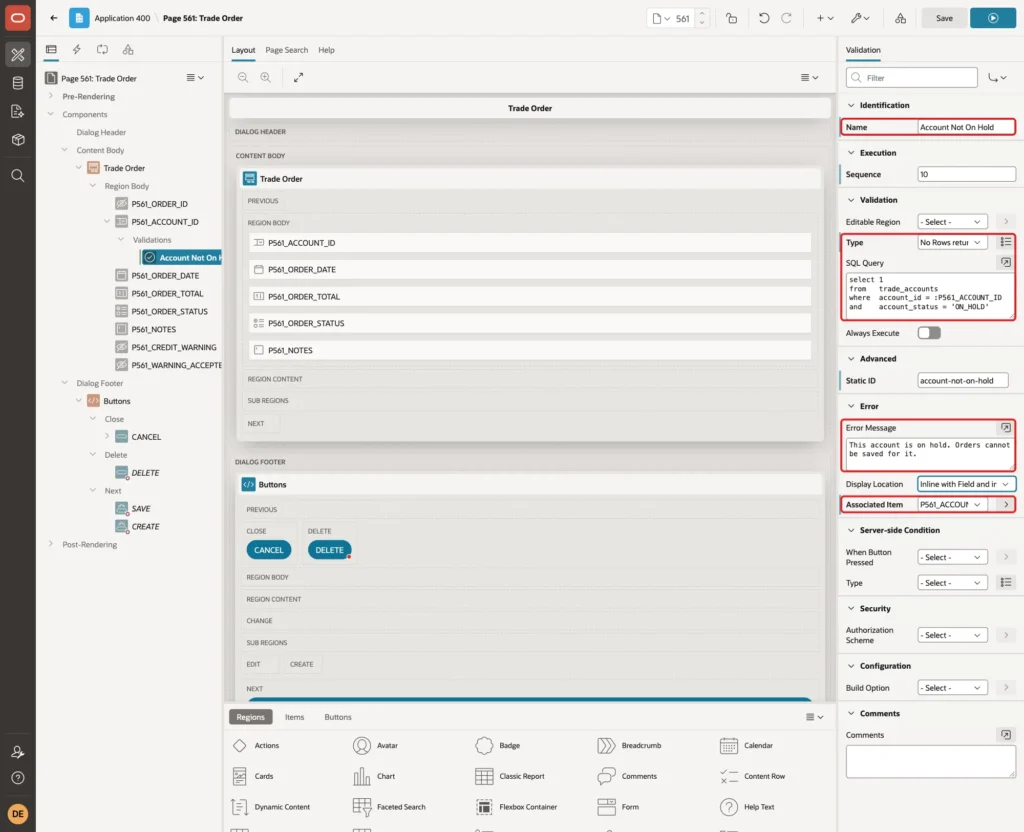Switch gallery to the Buttons tab
This screenshot has height=832, width=1024.
tap(338, 717)
